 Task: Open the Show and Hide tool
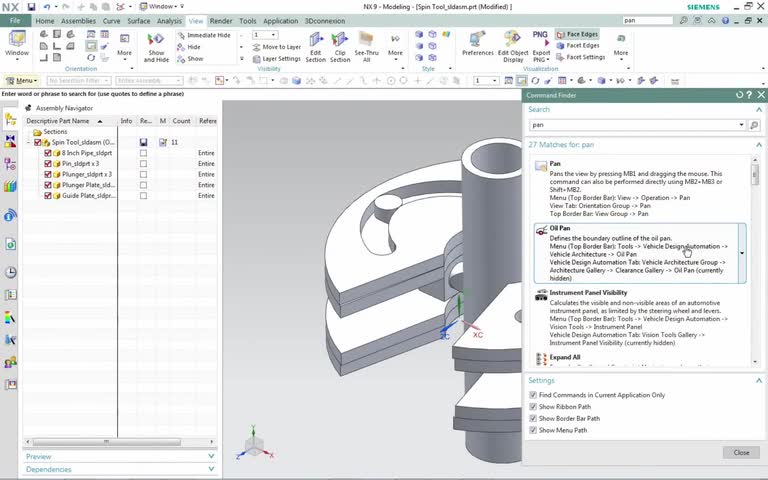pos(156,47)
